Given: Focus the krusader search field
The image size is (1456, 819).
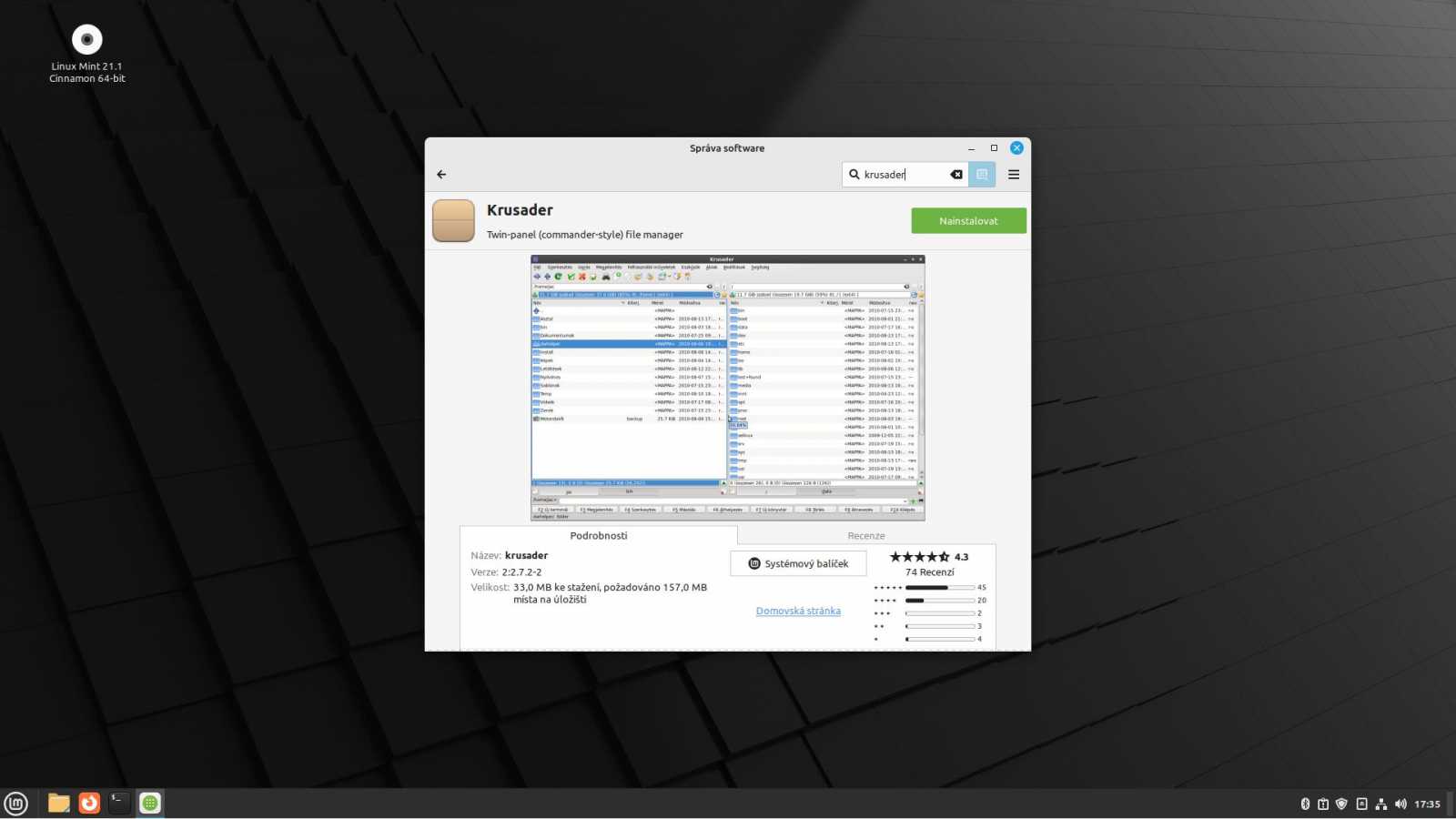Looking at the screenshot, I should click(905, 175).
